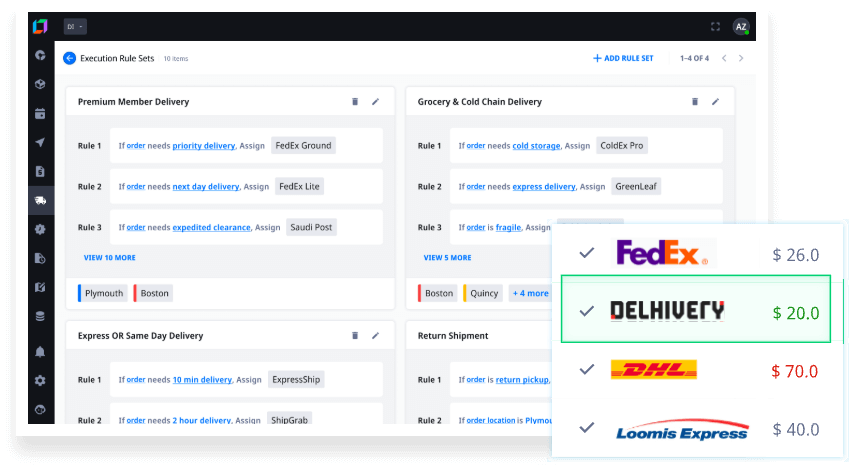Select the Saudi Post carrier chip
This screenshot has width=852, height=468.
click(x=311, y=227)
